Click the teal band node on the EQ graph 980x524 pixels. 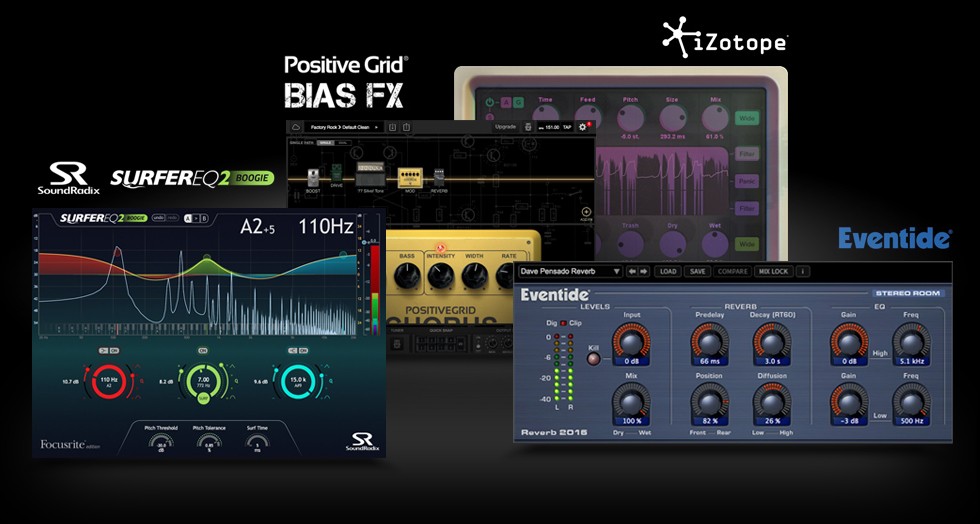pyautogui.click(x=342, y=254)
